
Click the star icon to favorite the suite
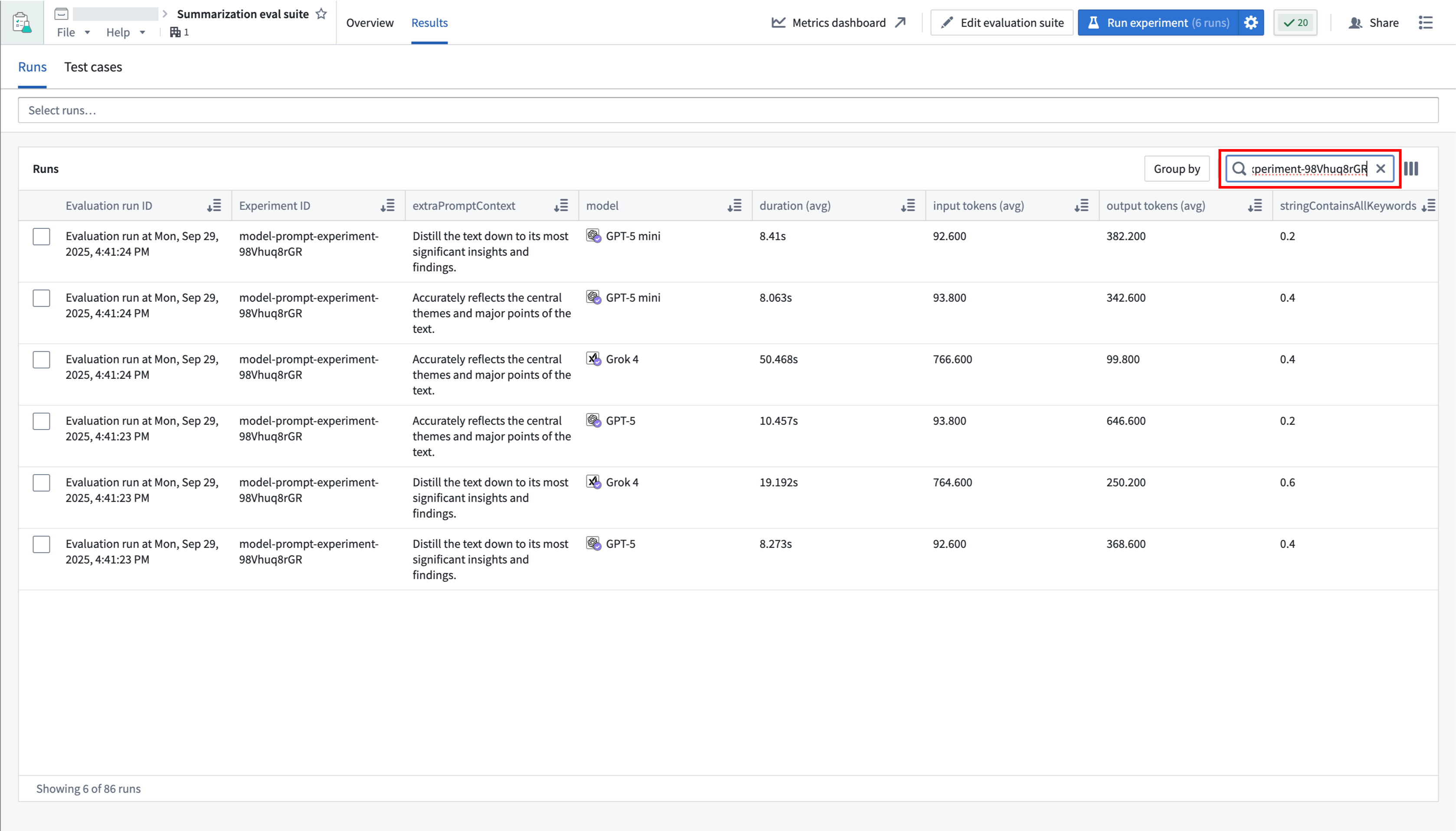[x=321, y=14]
